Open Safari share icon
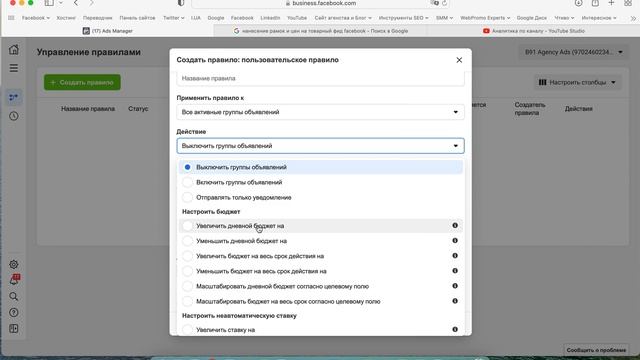 point(595,3)
